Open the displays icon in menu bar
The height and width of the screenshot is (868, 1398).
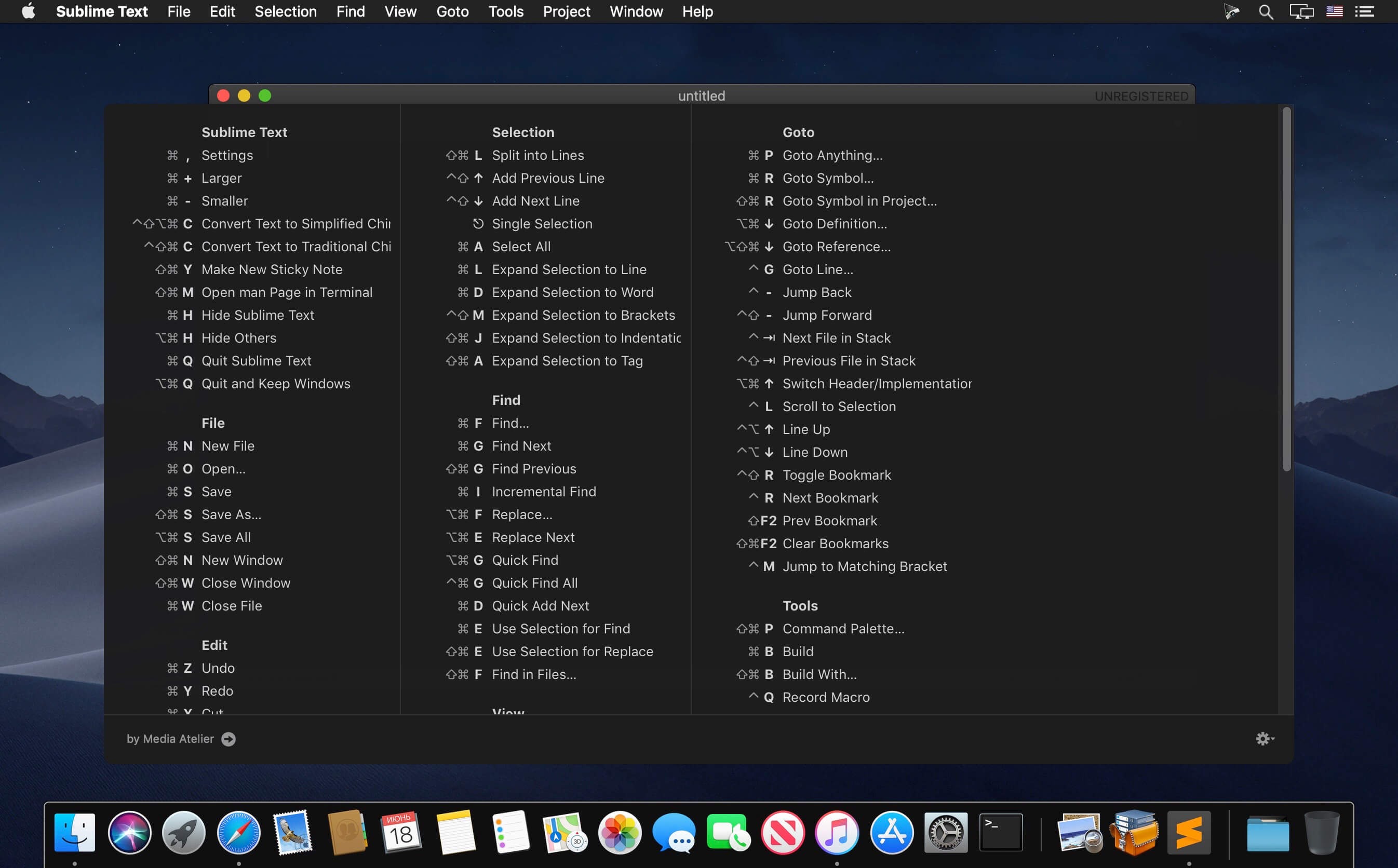(1301, 11)
